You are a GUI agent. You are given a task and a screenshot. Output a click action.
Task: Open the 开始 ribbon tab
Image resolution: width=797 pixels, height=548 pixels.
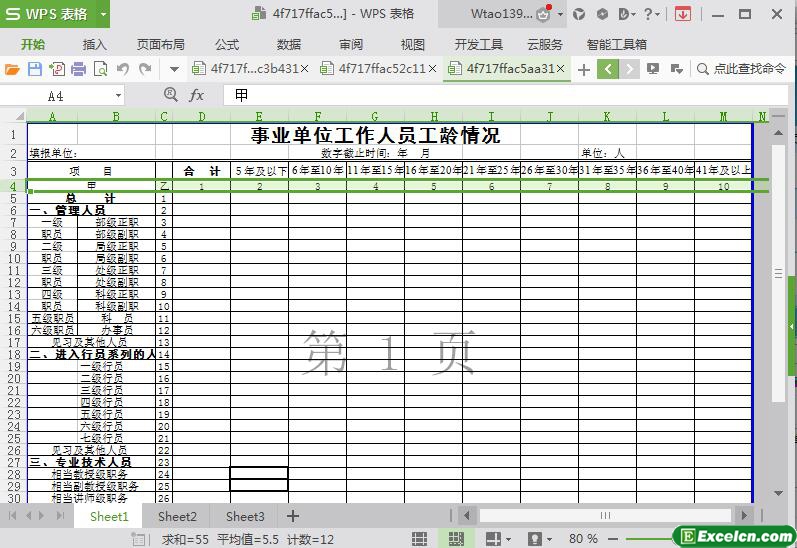click(33, 45)
